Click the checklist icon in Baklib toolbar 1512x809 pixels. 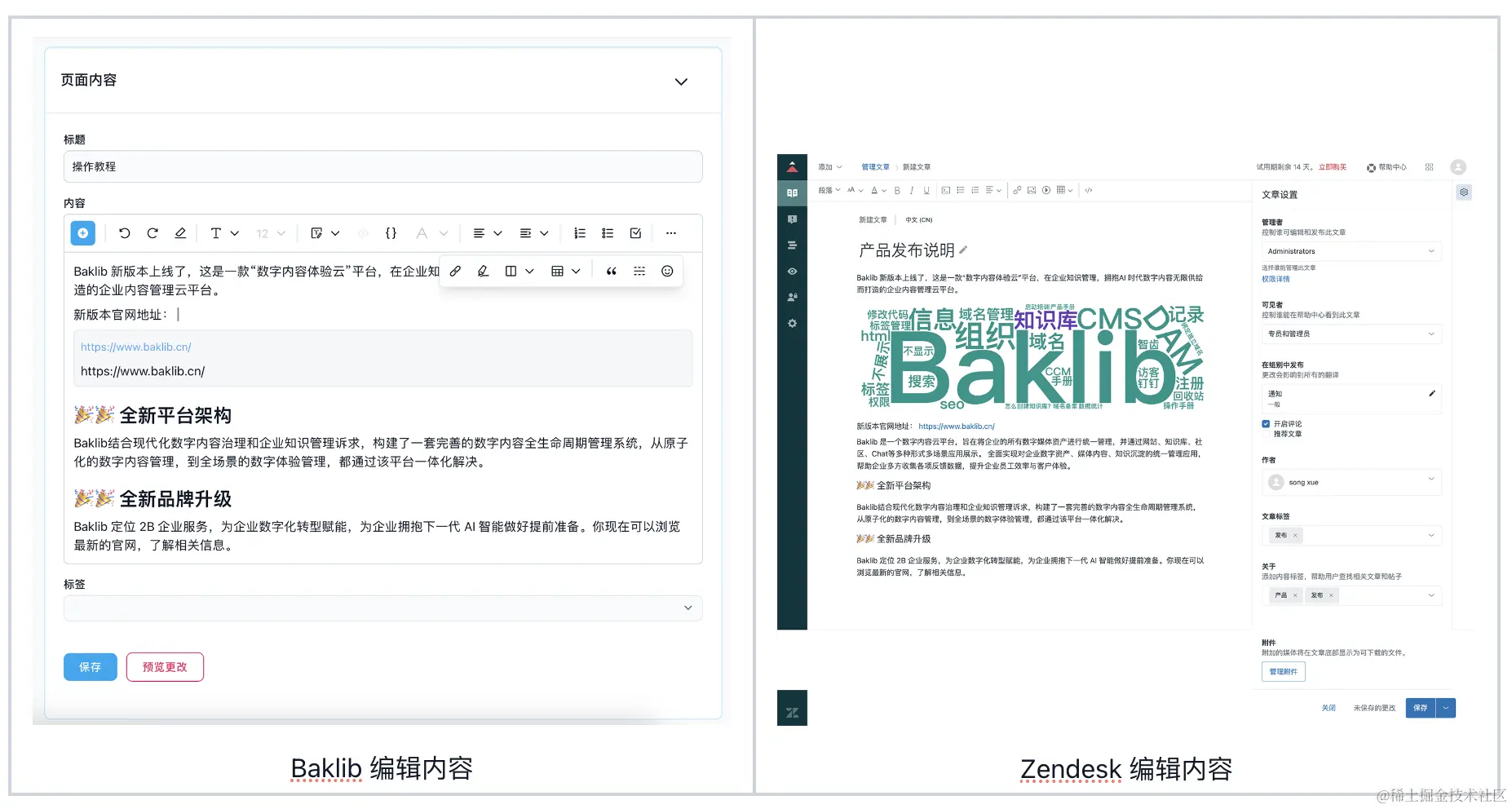635,233
